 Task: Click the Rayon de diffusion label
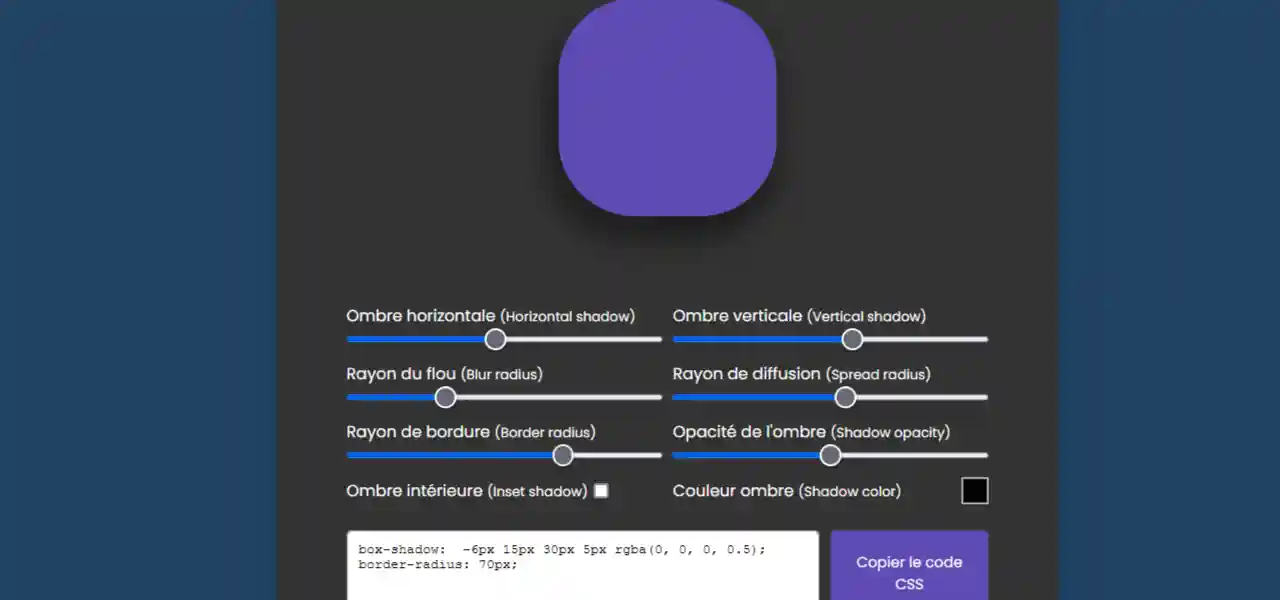pyautogui.click(x=801, y=374)
